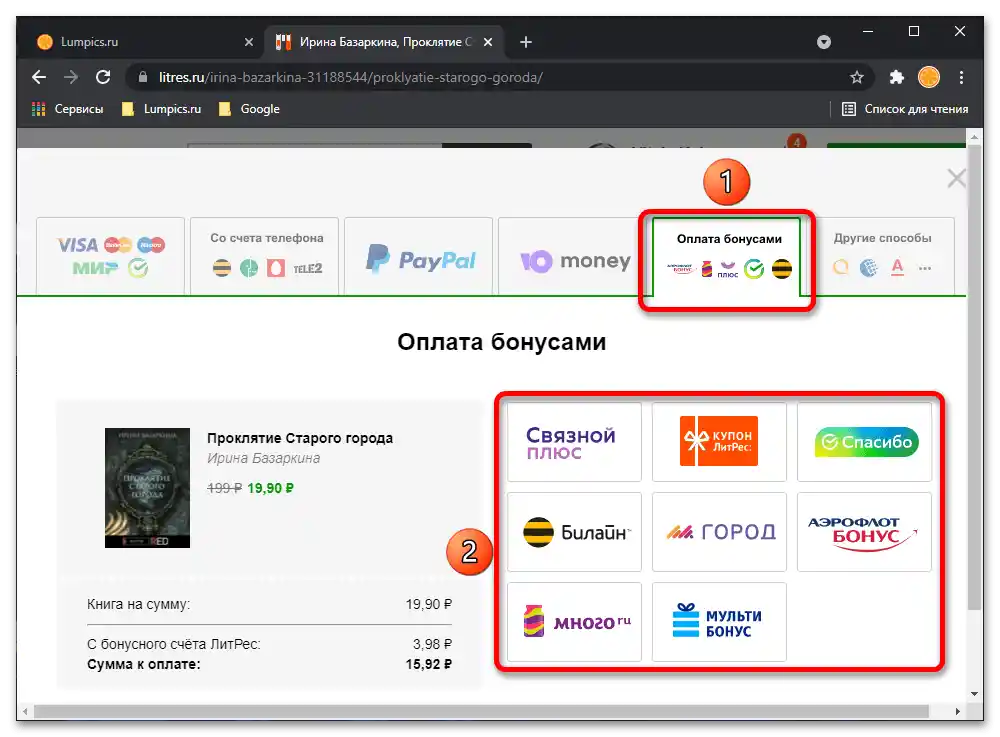
Task: Select the Другие способы tab
Action: (883, 256)
